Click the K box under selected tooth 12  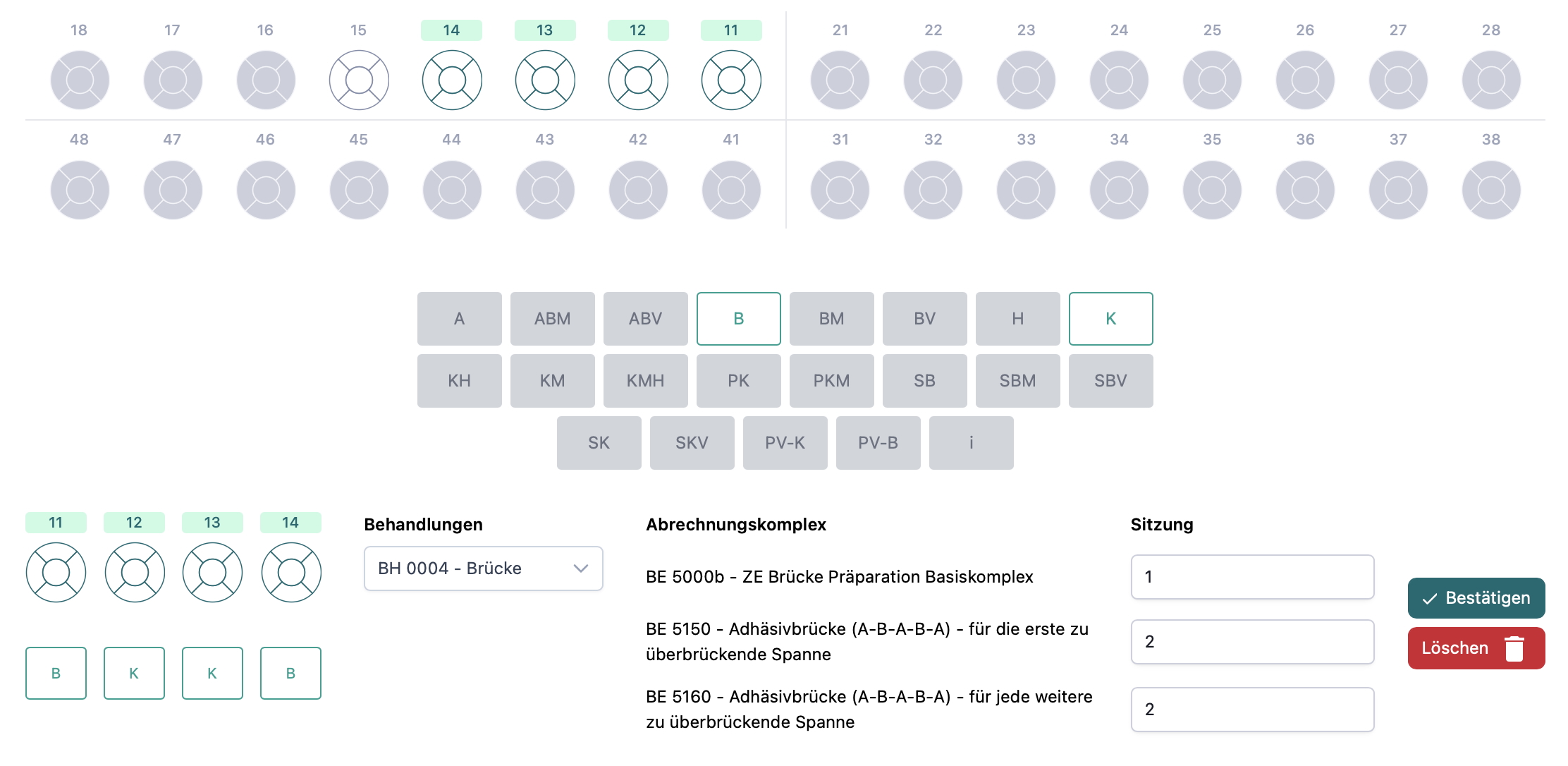coord(134,674)
